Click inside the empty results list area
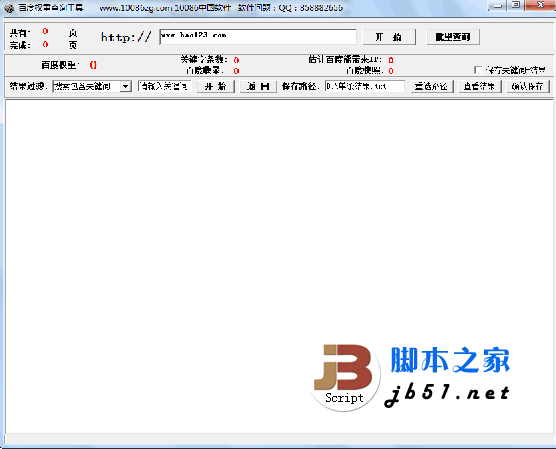The height and width of the screenshot is (449, 556). point(279,266)
